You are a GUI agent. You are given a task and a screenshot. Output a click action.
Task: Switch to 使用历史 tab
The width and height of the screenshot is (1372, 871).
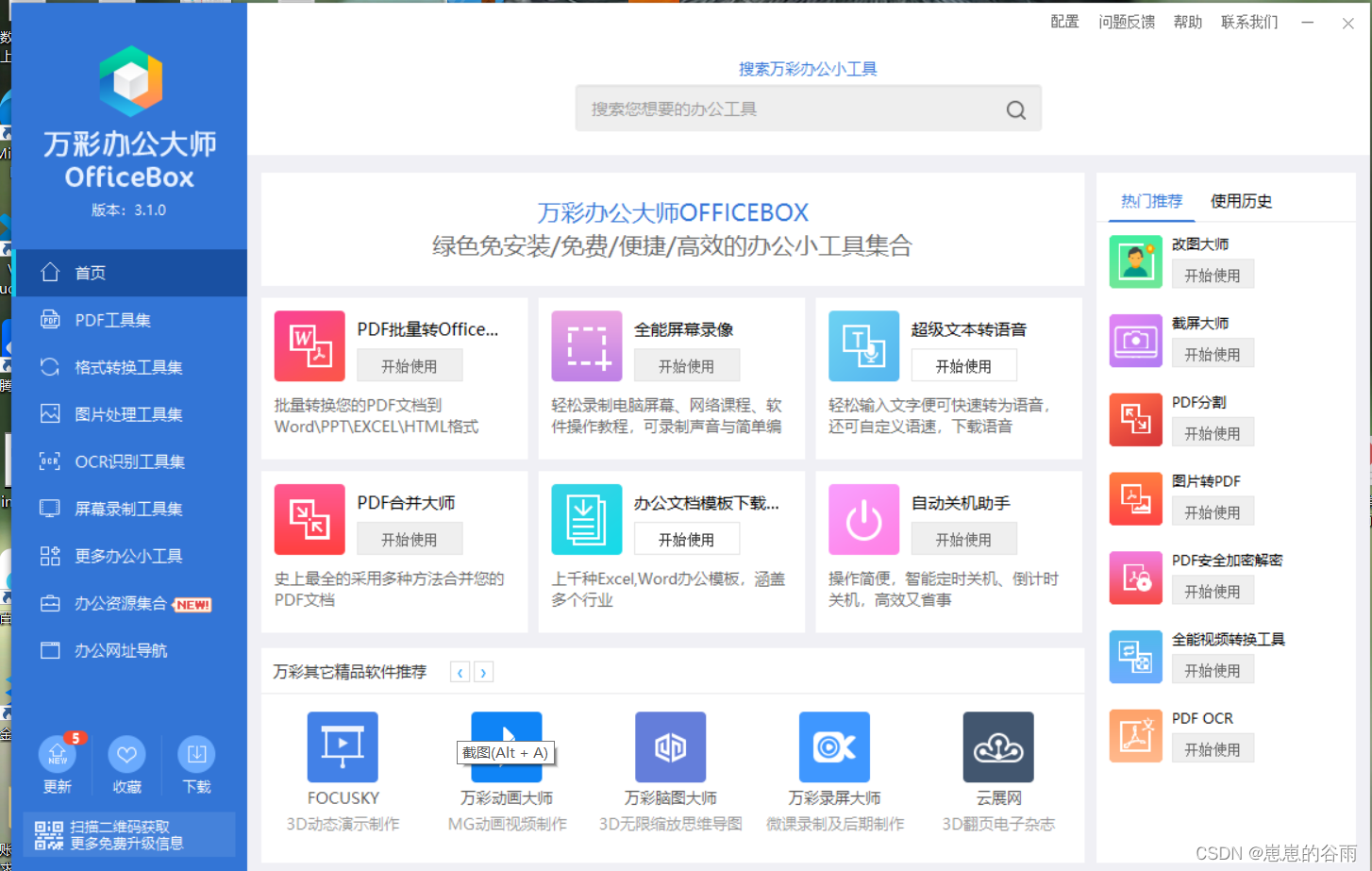(x=1241, y=201)
